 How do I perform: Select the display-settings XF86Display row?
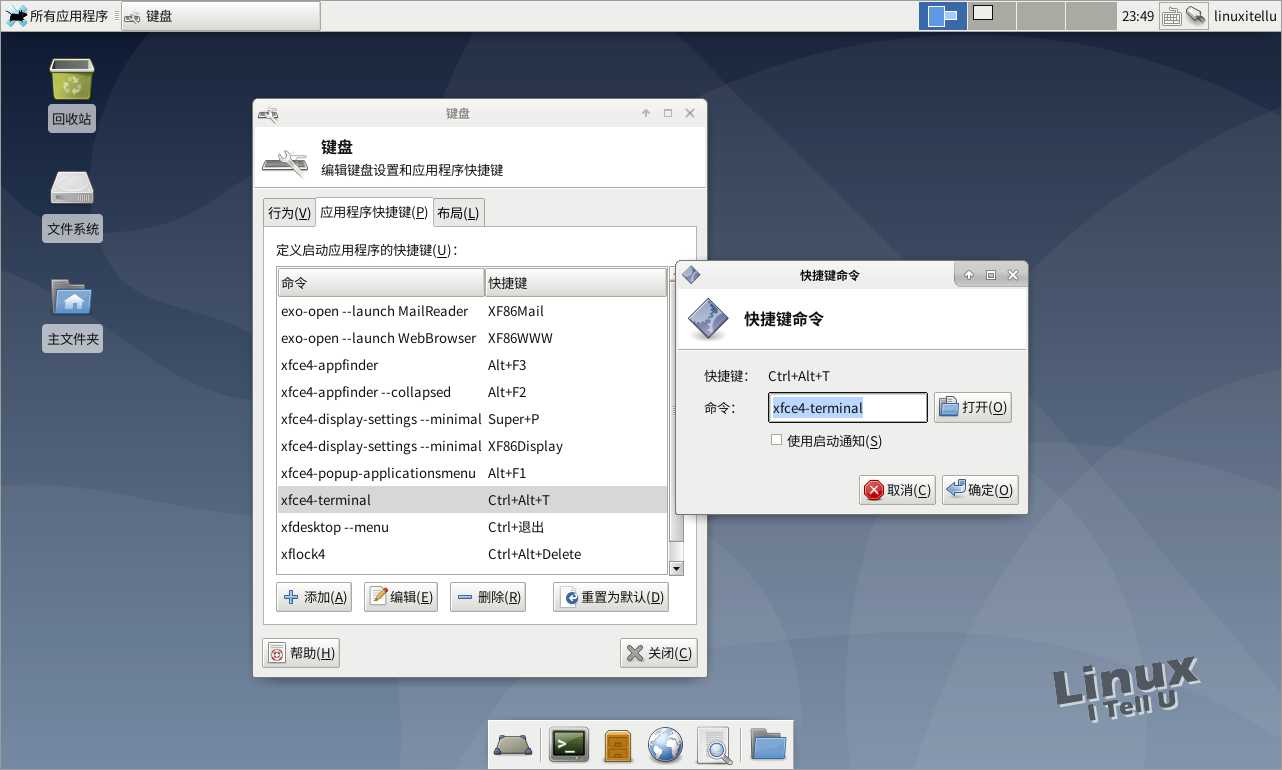pos(472,446)
